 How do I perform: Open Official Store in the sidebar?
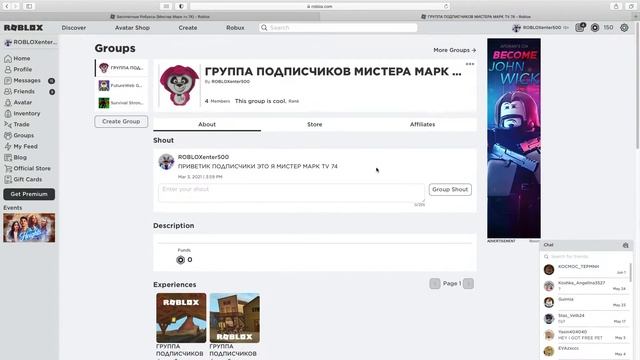pos(32,169)
